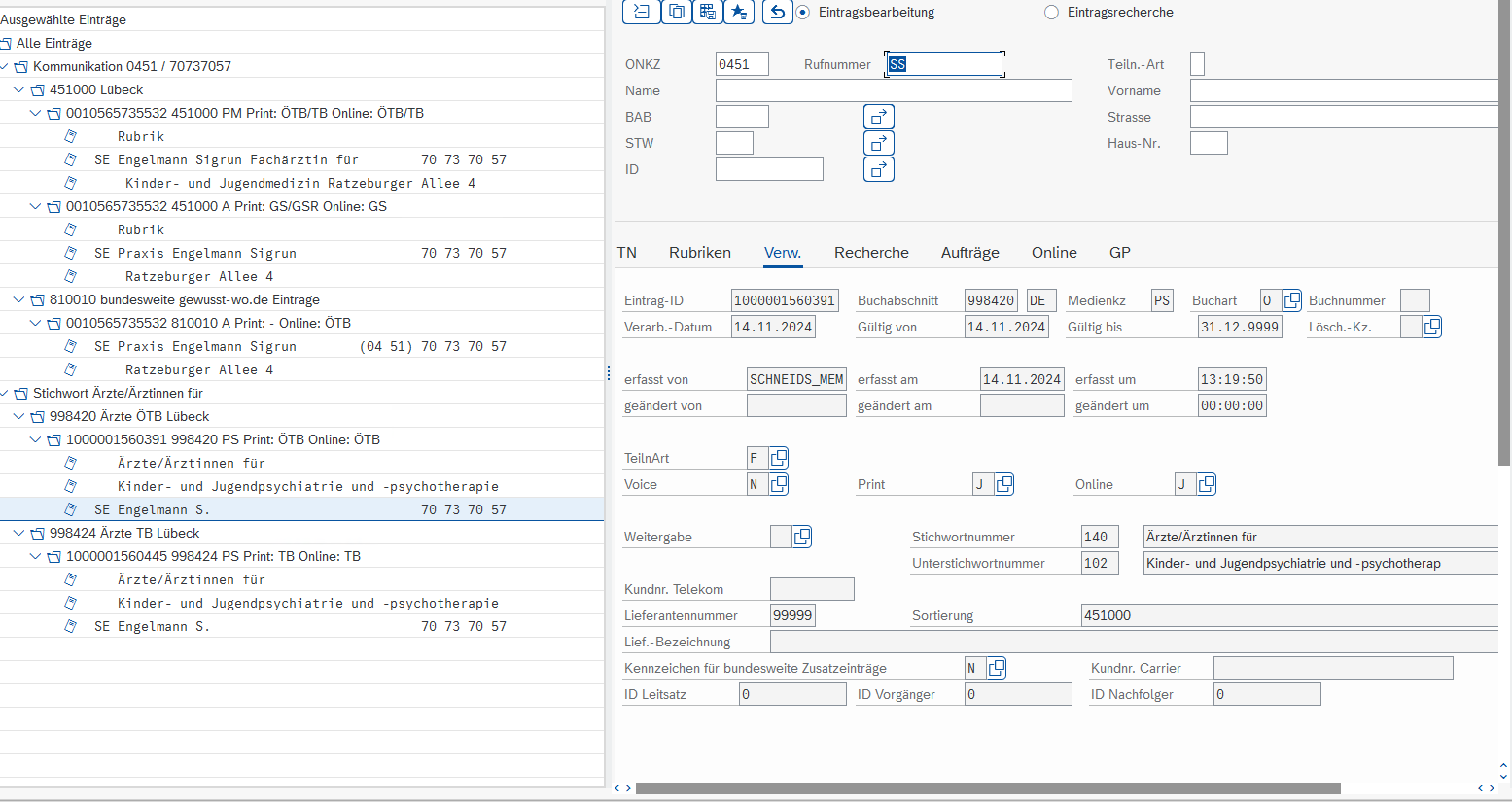This screenshot has width=1512, height=802.
Task: Click folder icon of 451000 Lübeck
Action: click(38, 90)
